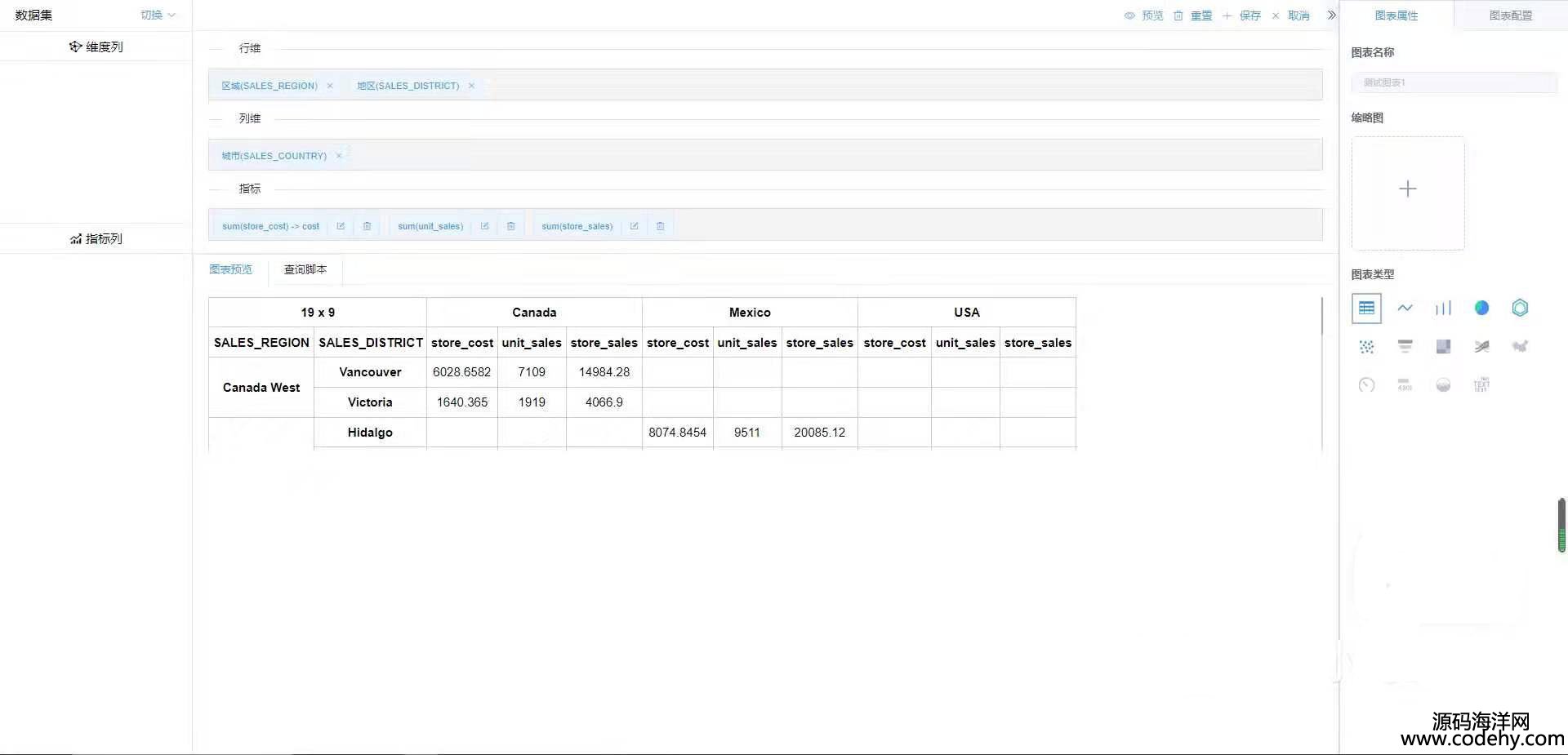Screen dimensions: 1568x755
Task: Click the Canada column header
Action: tap(534, 313)
